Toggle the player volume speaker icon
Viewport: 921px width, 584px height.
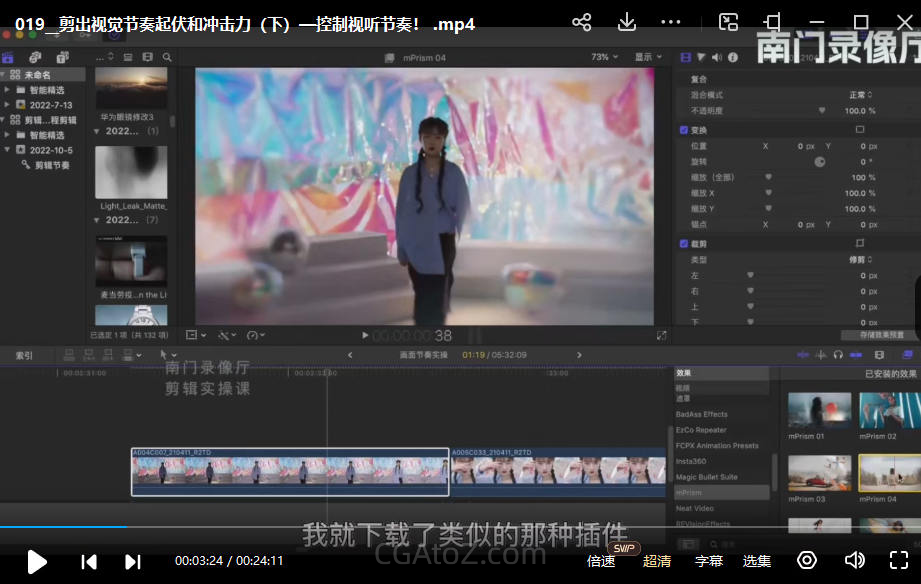[855, 560]
